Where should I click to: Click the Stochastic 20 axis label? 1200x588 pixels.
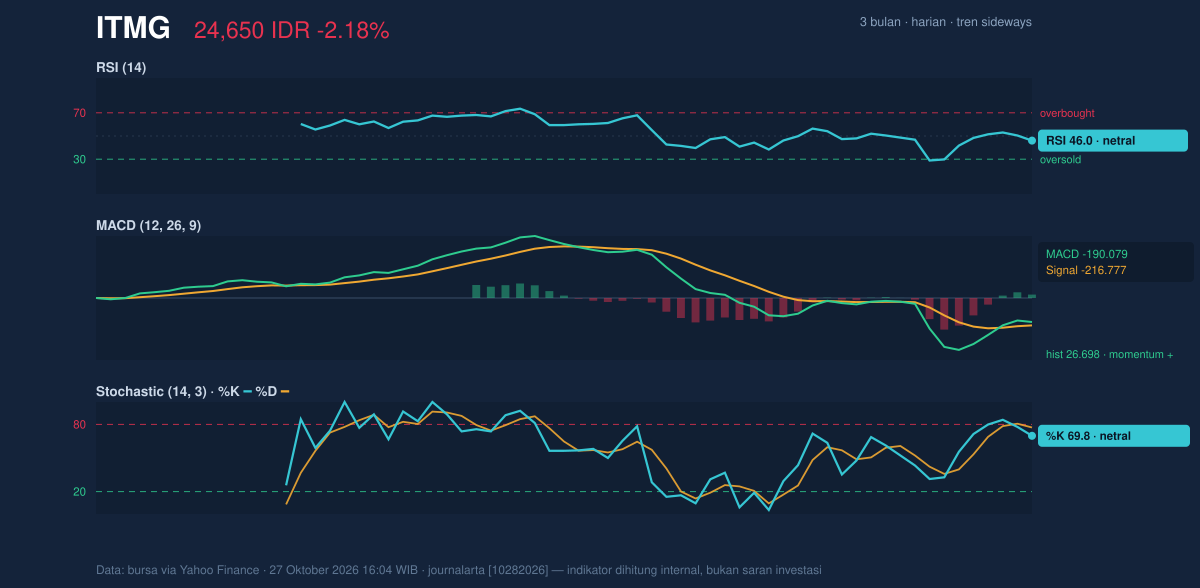[80, 491]
